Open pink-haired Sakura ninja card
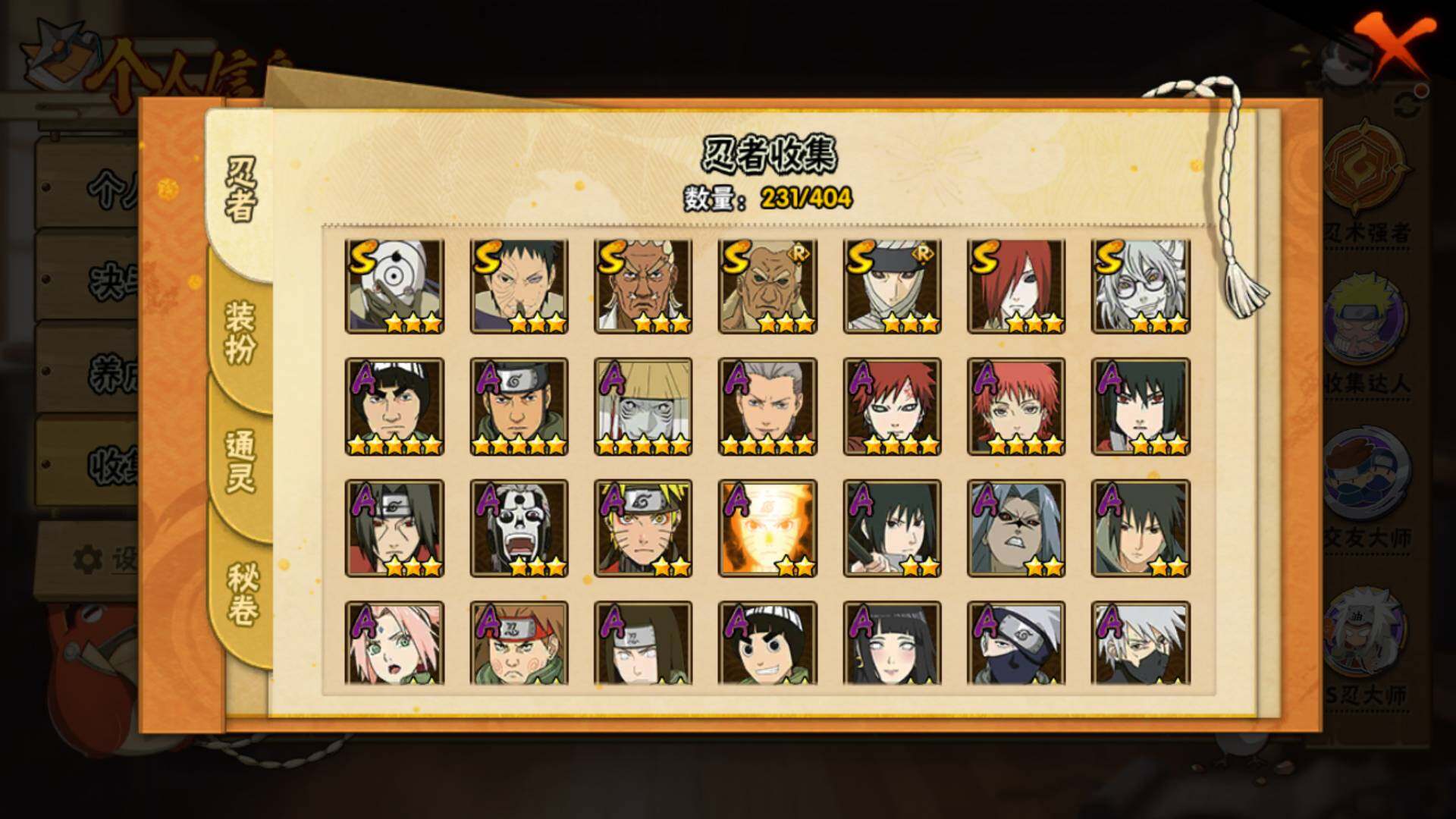 coord(394,643)
